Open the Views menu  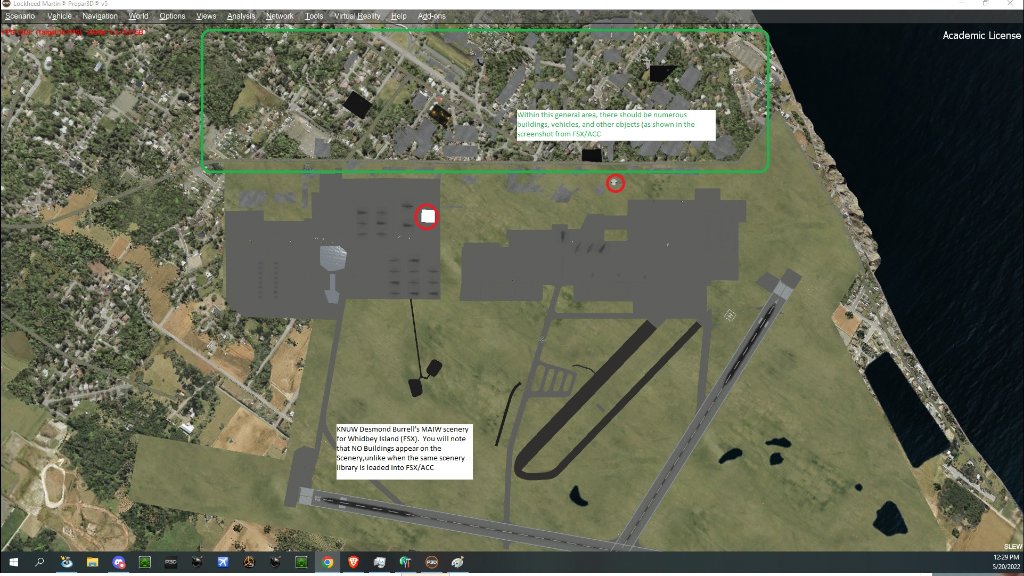(x=206, y=16)
